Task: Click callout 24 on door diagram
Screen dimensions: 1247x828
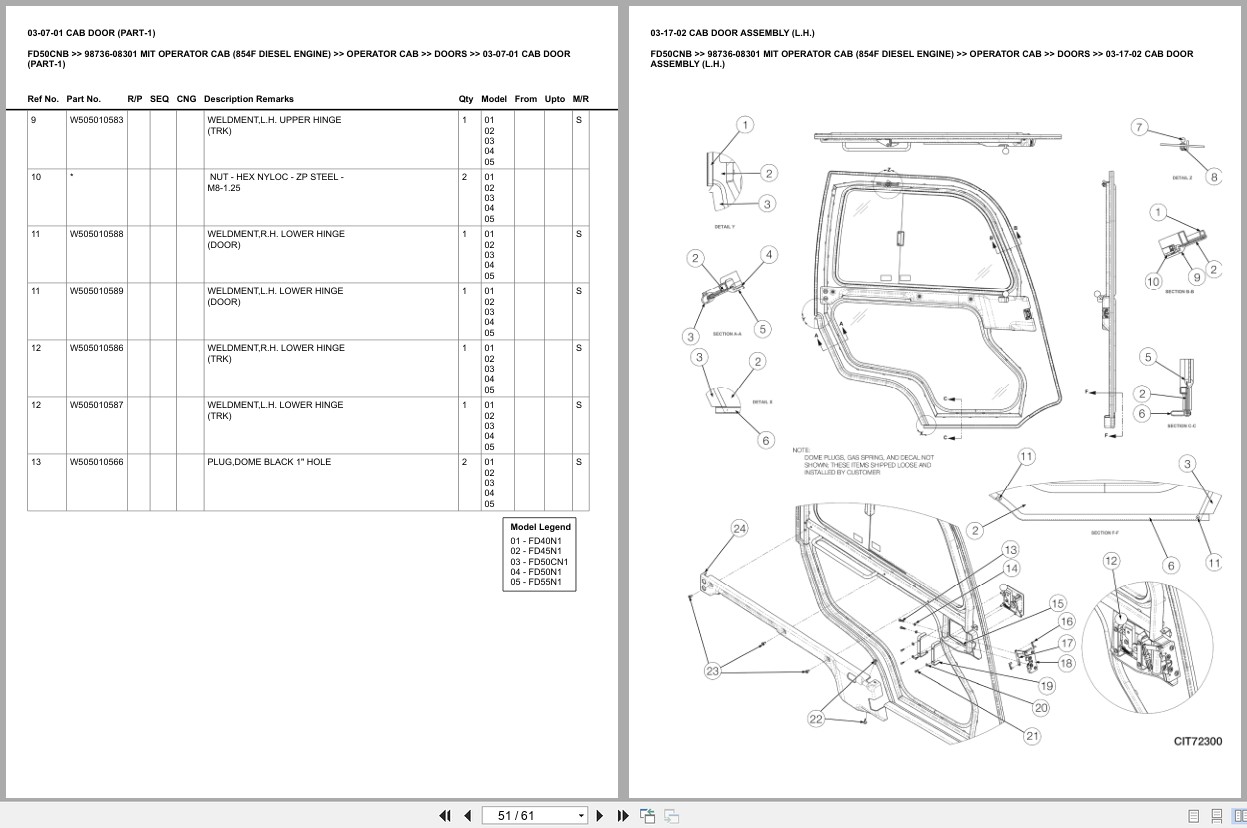Action: [x=739, y=529]
